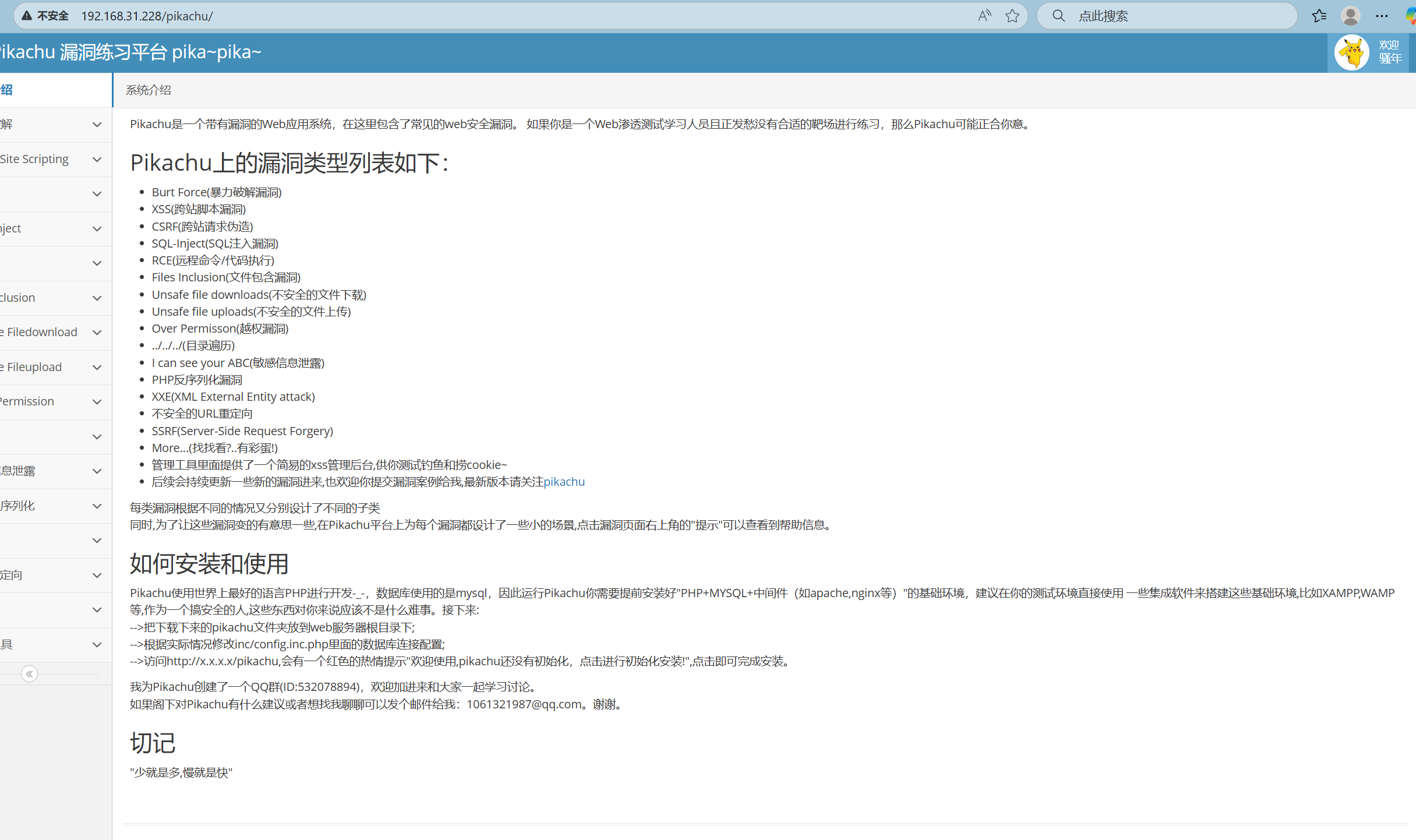Click the search magnifier icon
Viewport: 1416px width, 840px height.
point(1058,16)
